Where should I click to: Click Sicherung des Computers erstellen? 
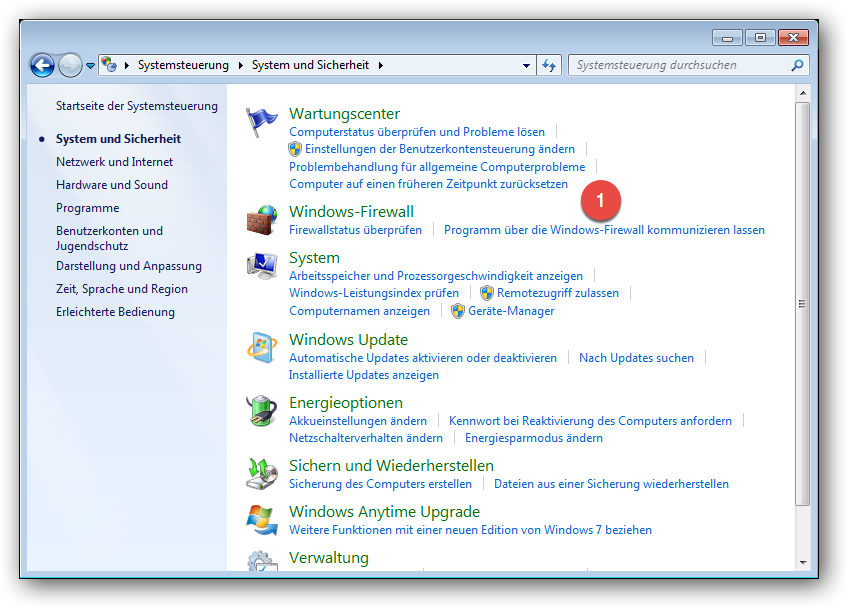[x=380, y=484]
